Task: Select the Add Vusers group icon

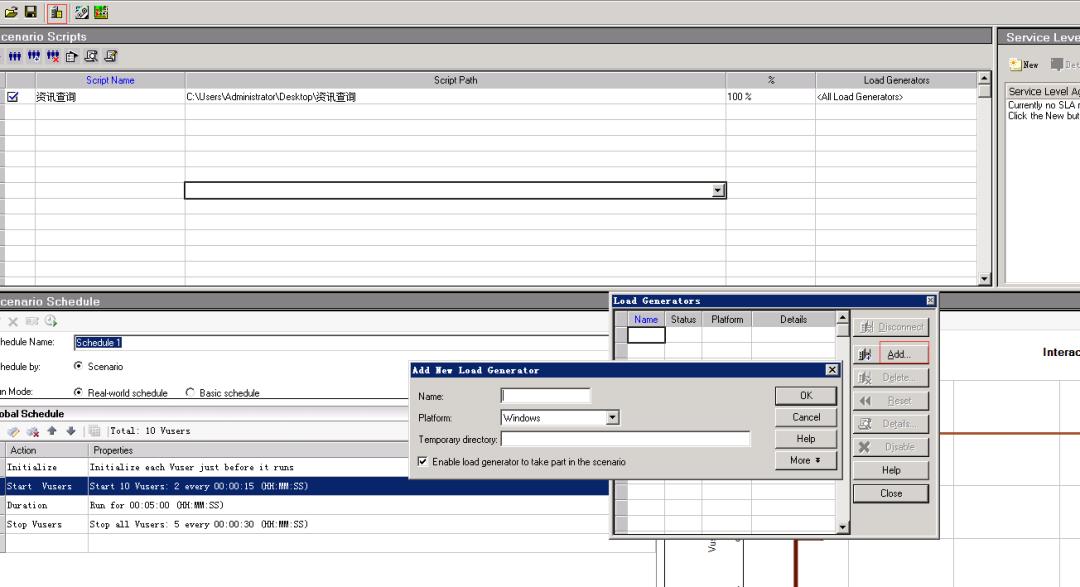Action: [x=34, y=56]
